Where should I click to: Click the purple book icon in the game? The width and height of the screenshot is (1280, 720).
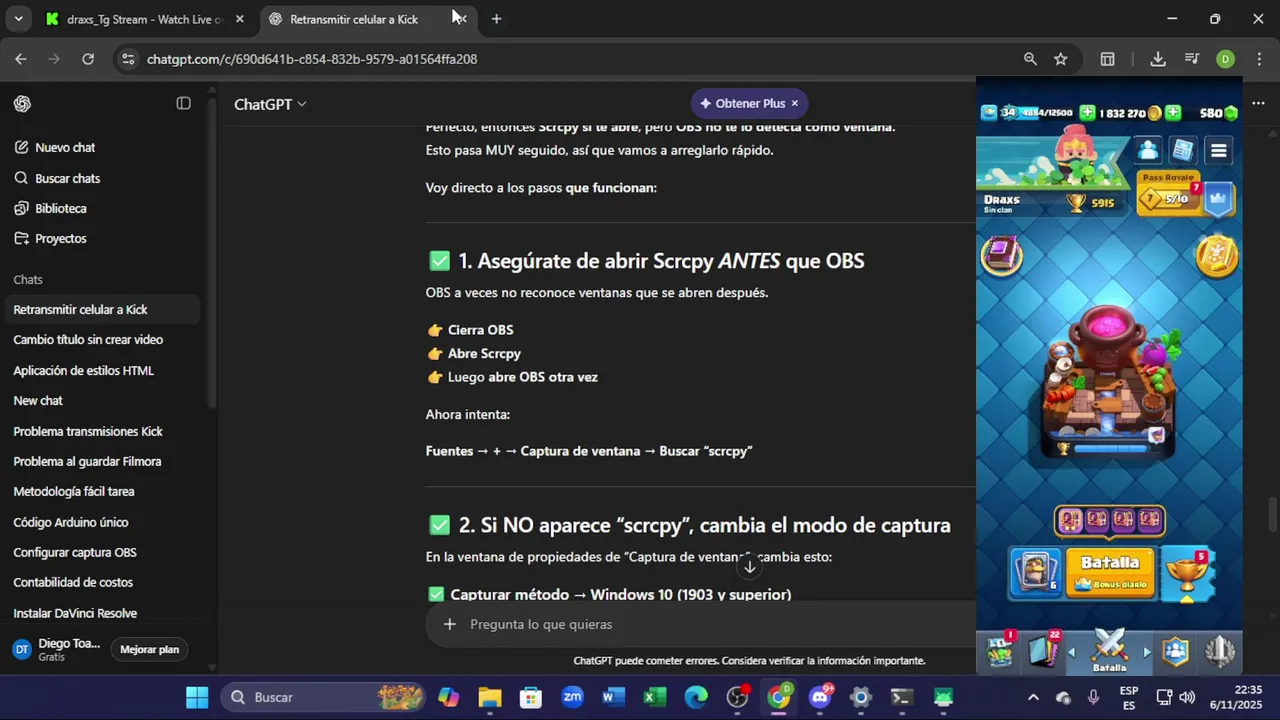tap(1001, 257)
